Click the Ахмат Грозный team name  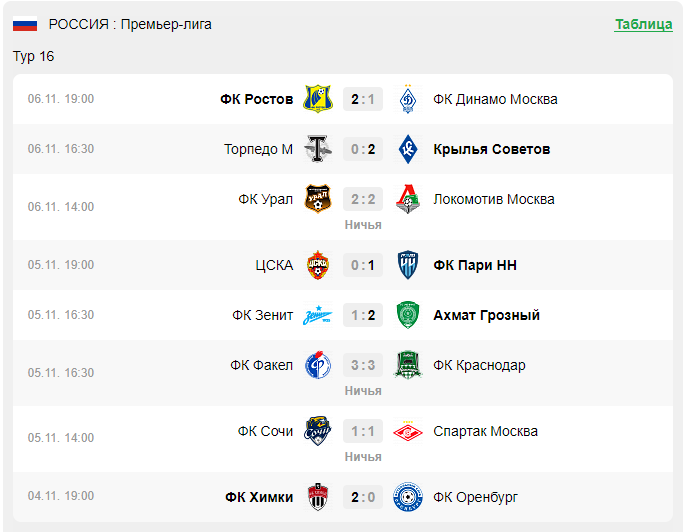pyautogui.click(x=487, y=315)
